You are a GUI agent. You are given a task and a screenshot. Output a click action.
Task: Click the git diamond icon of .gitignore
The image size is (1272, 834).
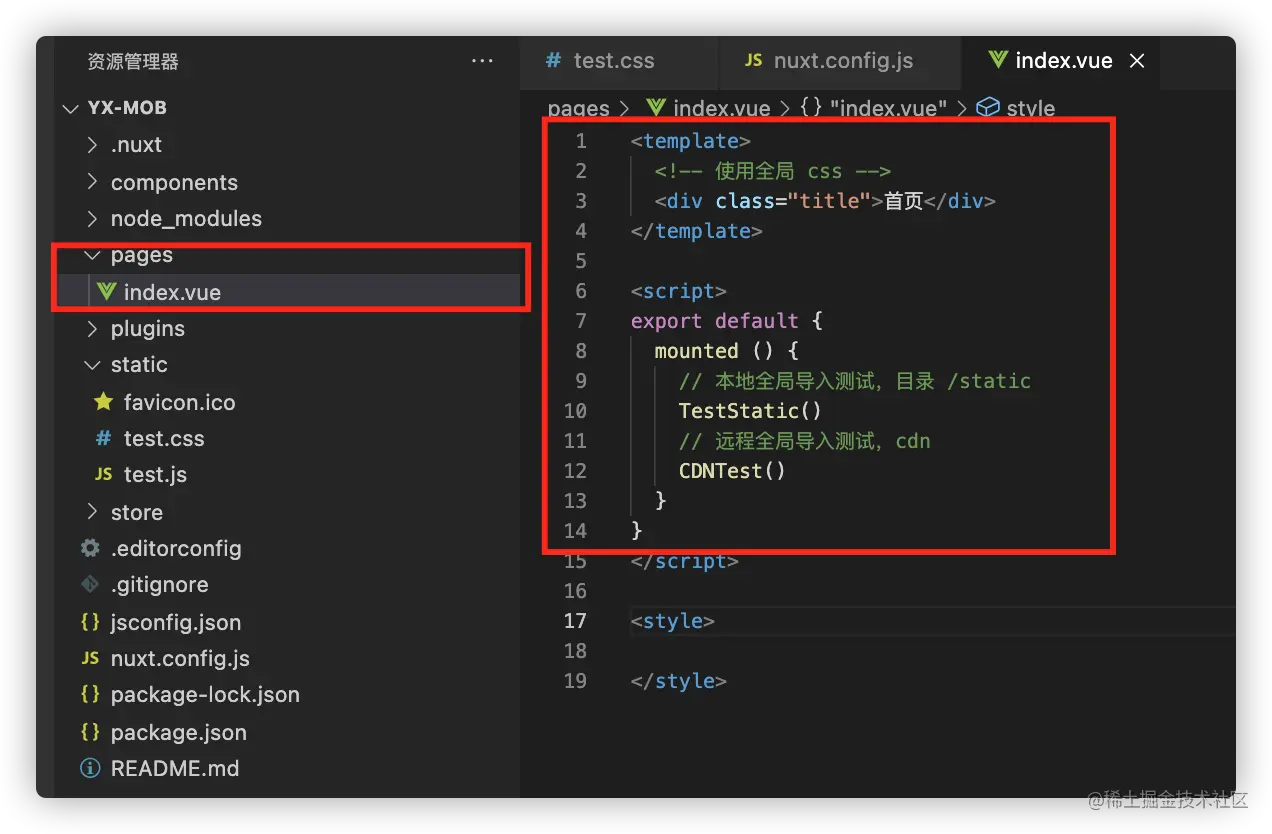[90, 585]
